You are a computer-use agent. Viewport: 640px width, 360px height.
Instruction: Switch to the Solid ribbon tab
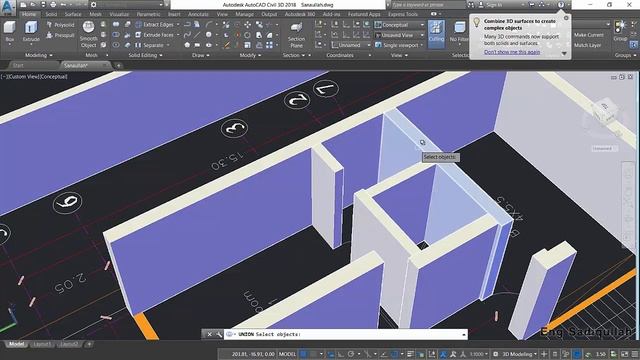[x=51, y=14]
